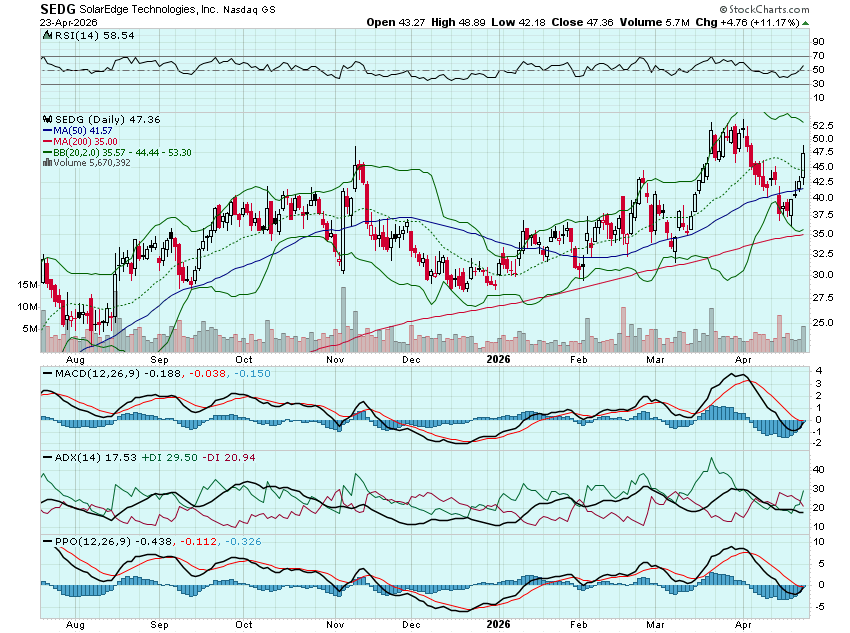Click the RSI(14) legend icon
Viewport: 850px width, 633px height.
point(46,35)
